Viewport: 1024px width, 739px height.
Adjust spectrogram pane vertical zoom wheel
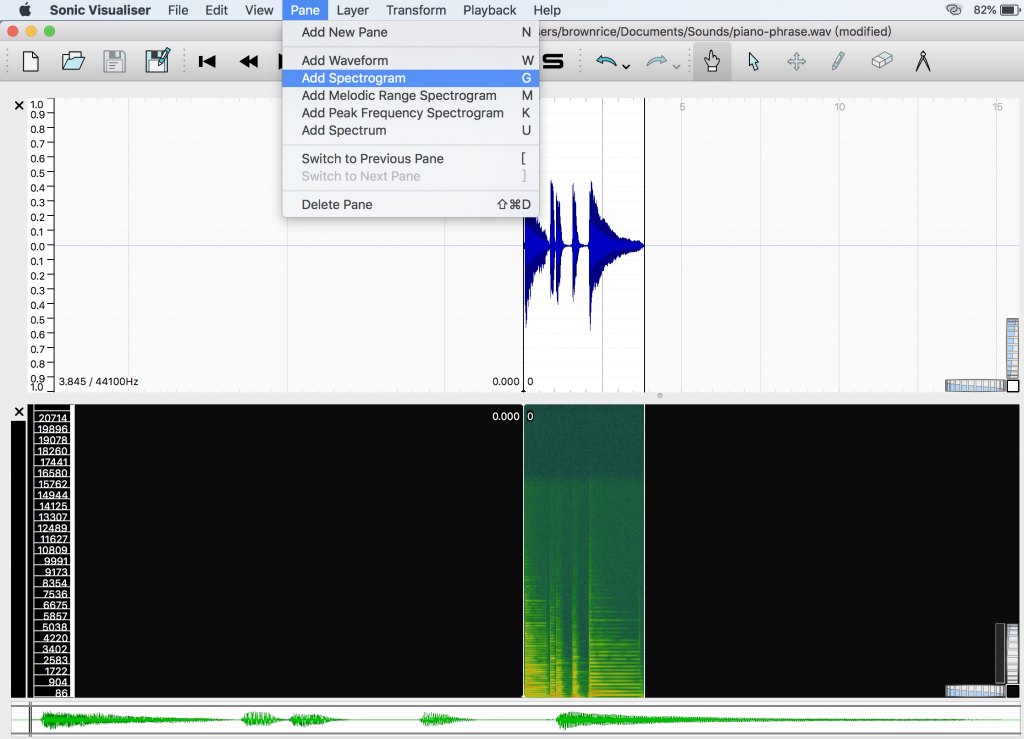tap(1013, 653)
